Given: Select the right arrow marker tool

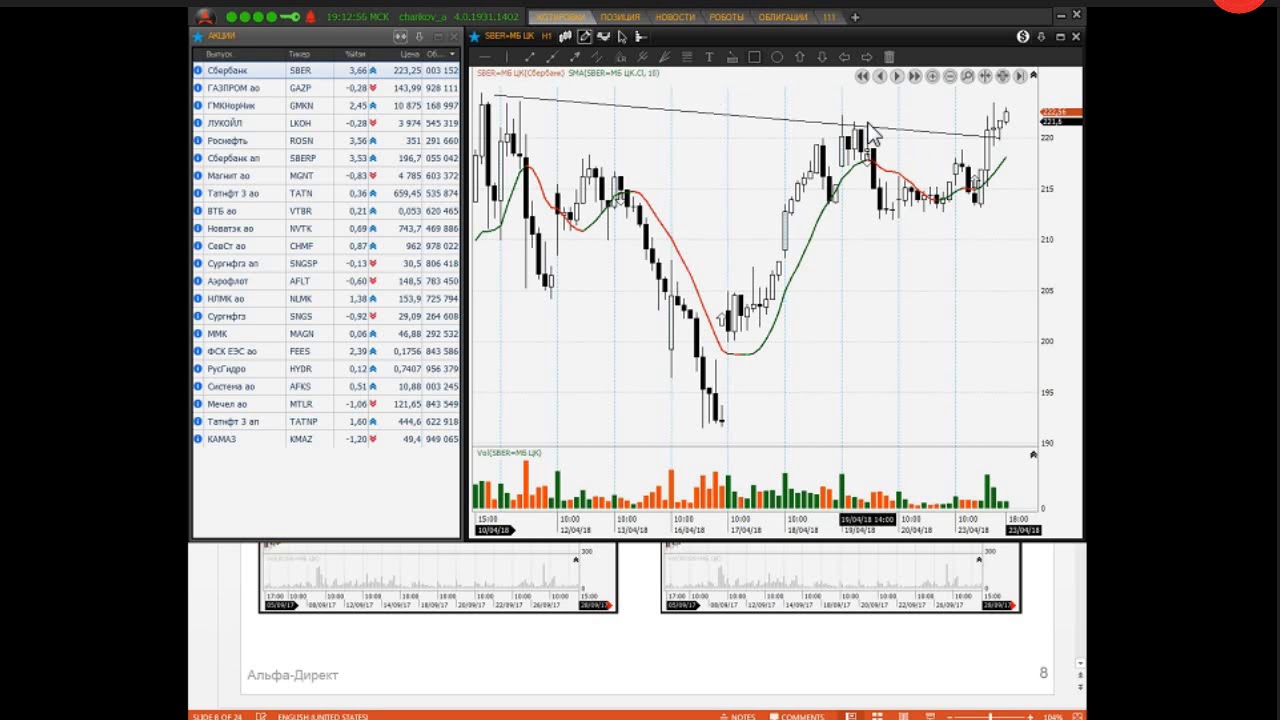Looking at the screenshot, I should pos(867,57).
